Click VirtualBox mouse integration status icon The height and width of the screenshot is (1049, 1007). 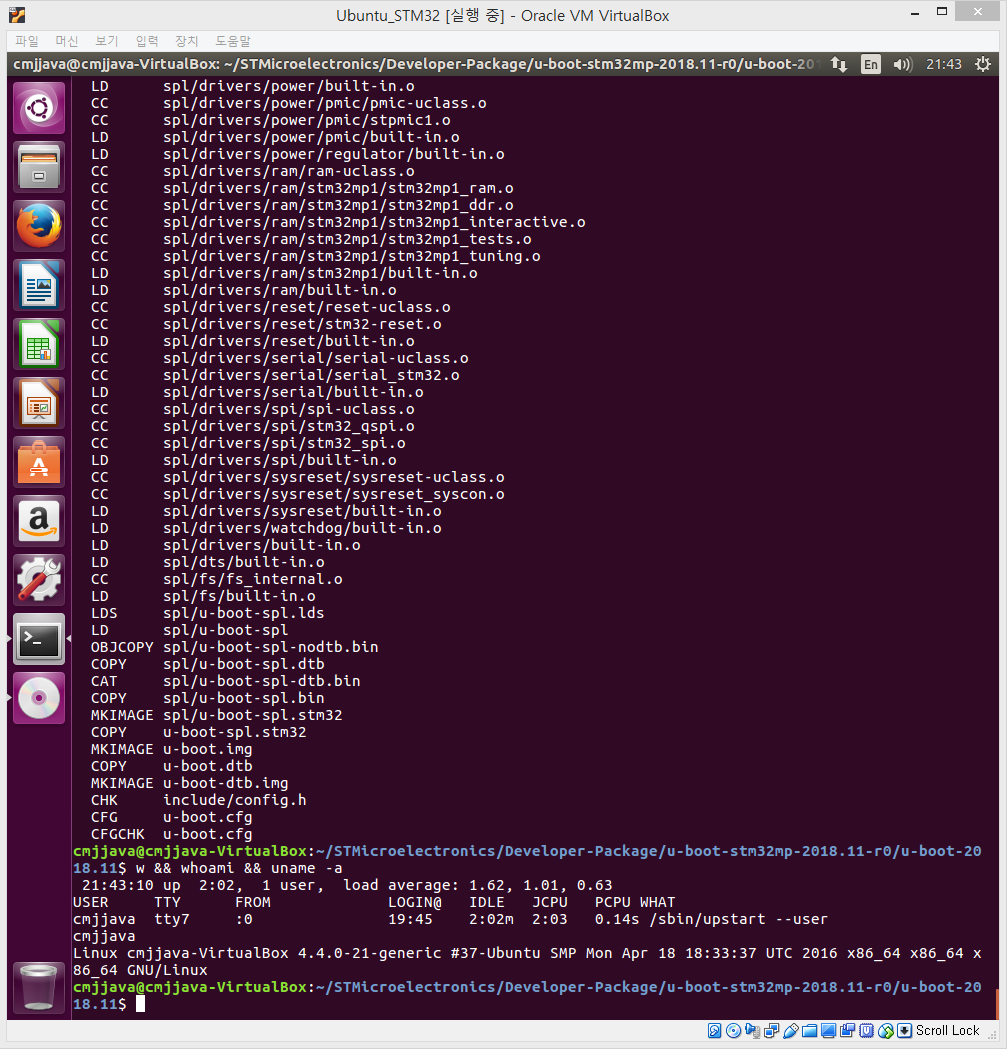click(886, 1030)
